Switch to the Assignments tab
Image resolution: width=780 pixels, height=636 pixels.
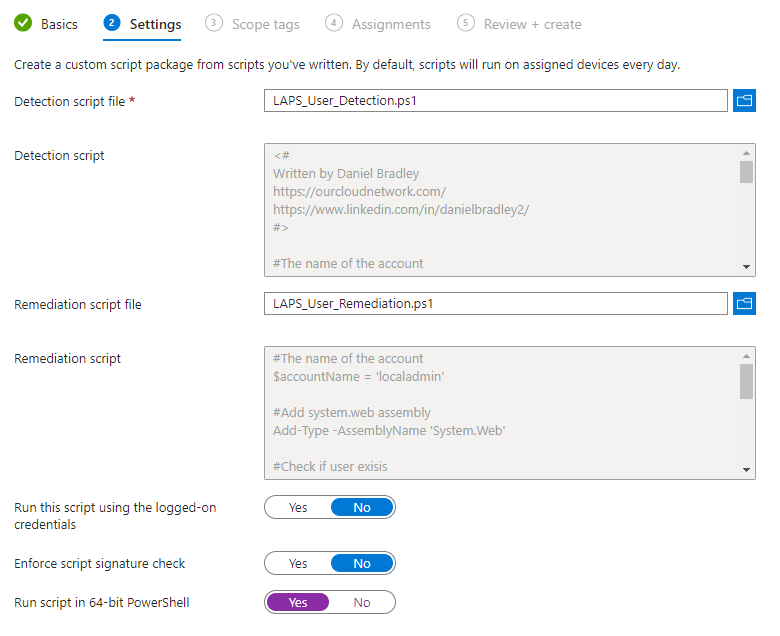tap(391, 24)
